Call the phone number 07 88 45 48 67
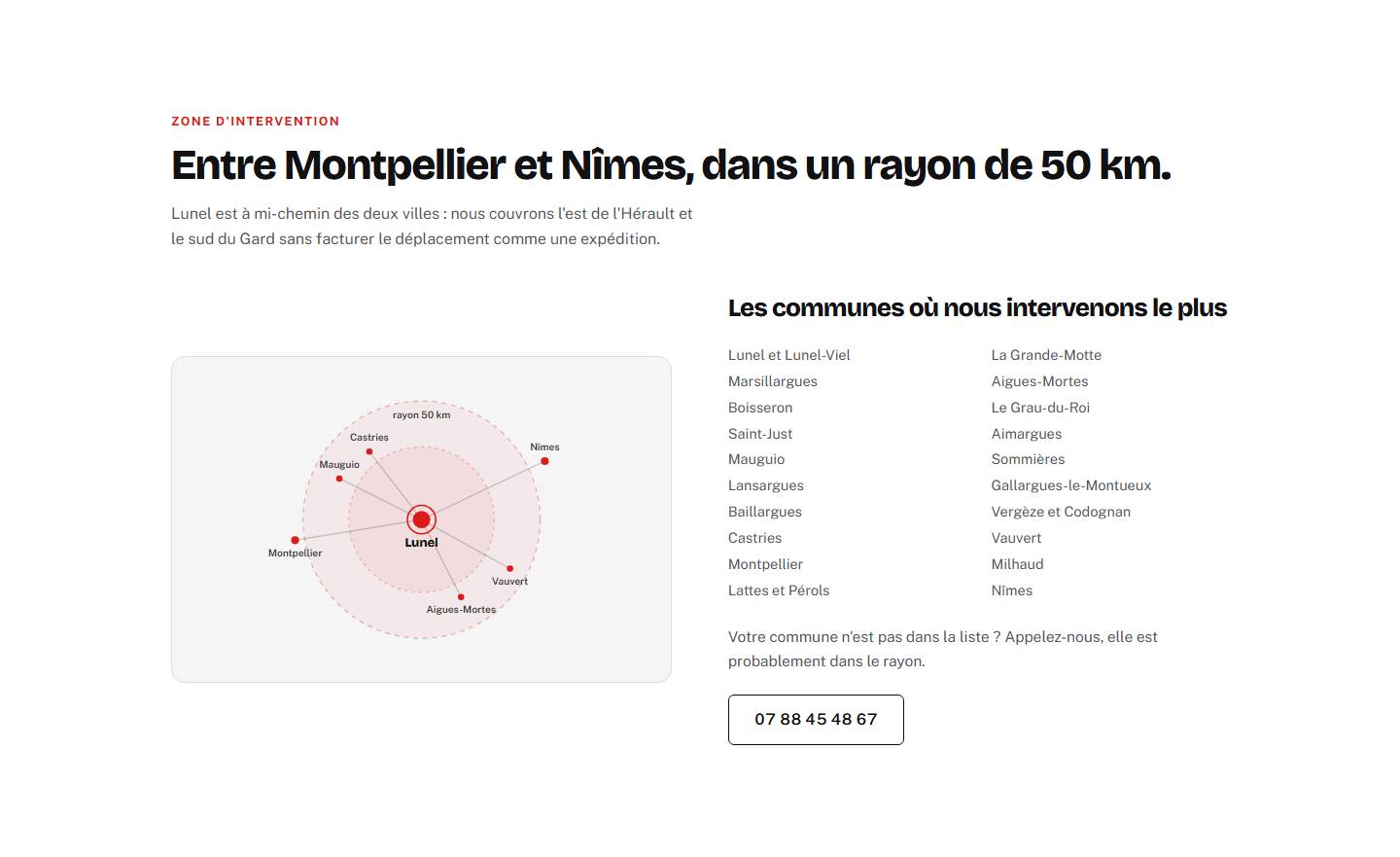Image resolution: width=1400 pixels, height=857 pixels. click(x=816, y=720)
